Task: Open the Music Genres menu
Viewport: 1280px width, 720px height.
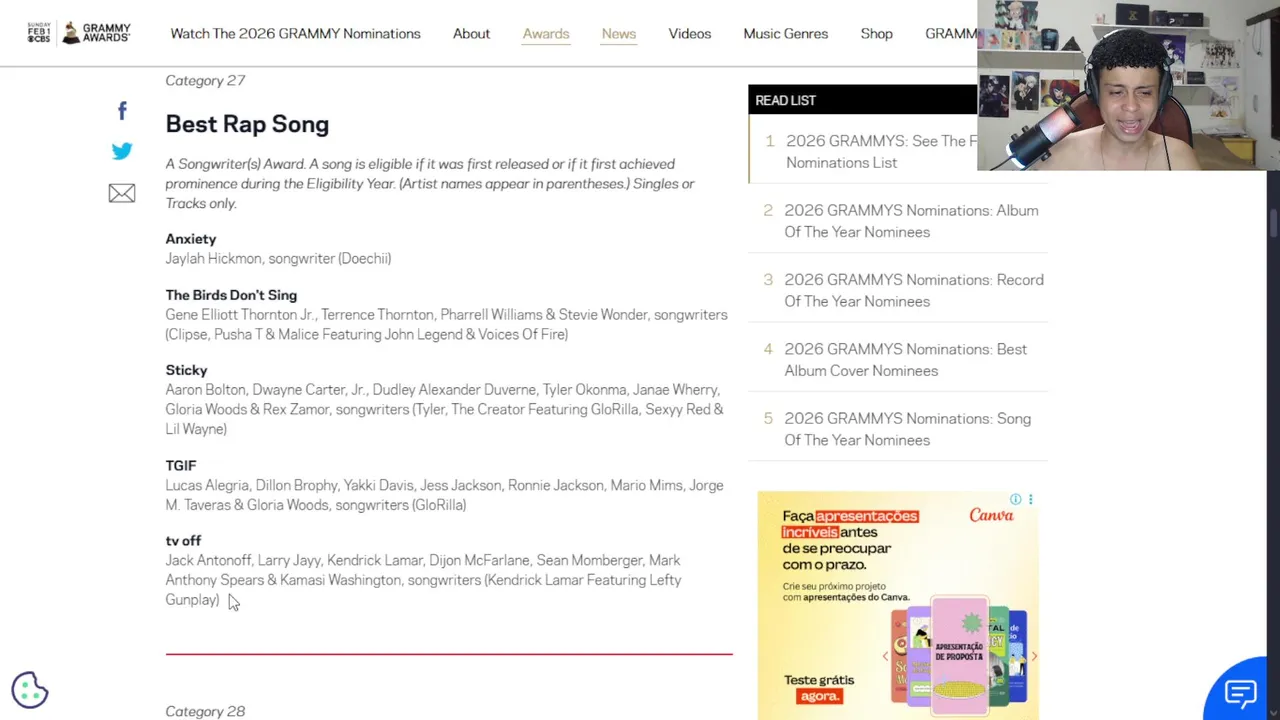Action: (786, 33)
